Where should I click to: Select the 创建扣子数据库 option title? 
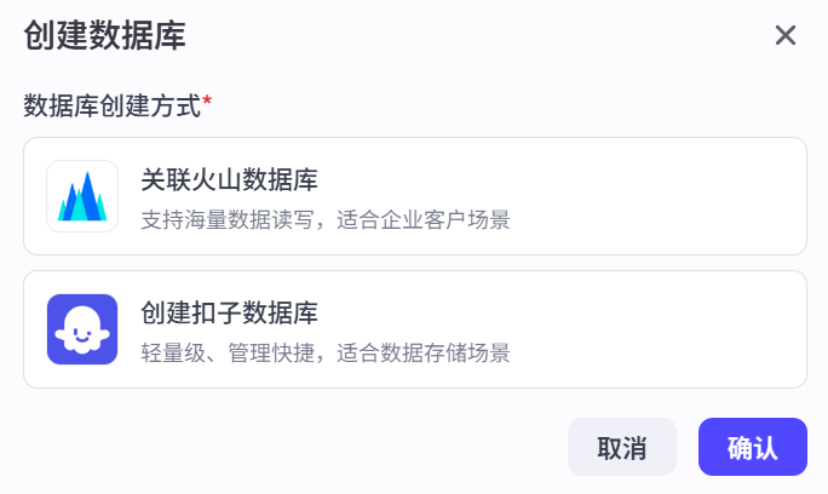[229, 313]
